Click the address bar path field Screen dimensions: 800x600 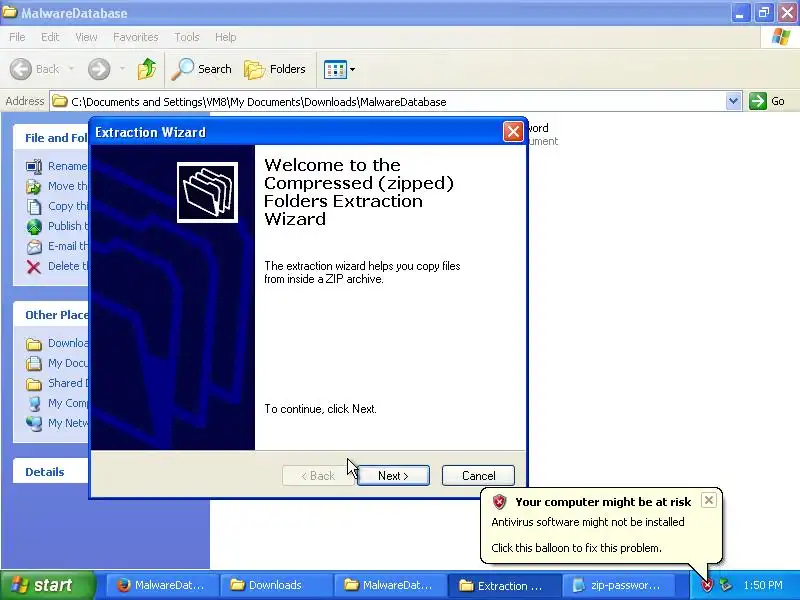click(388, 102)
